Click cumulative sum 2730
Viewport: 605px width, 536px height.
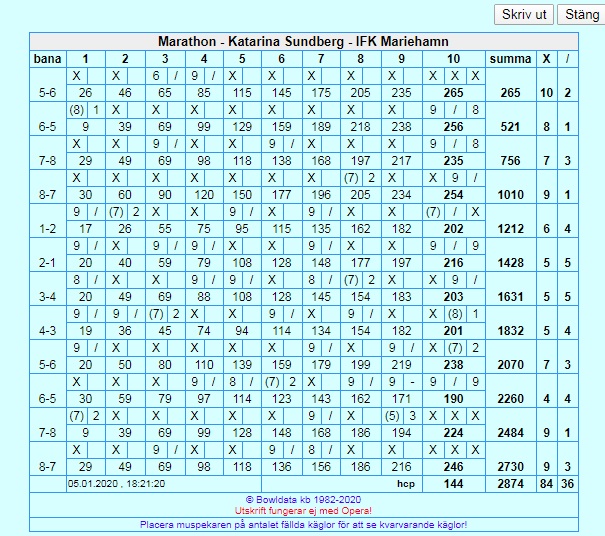[x=510, y=466]
